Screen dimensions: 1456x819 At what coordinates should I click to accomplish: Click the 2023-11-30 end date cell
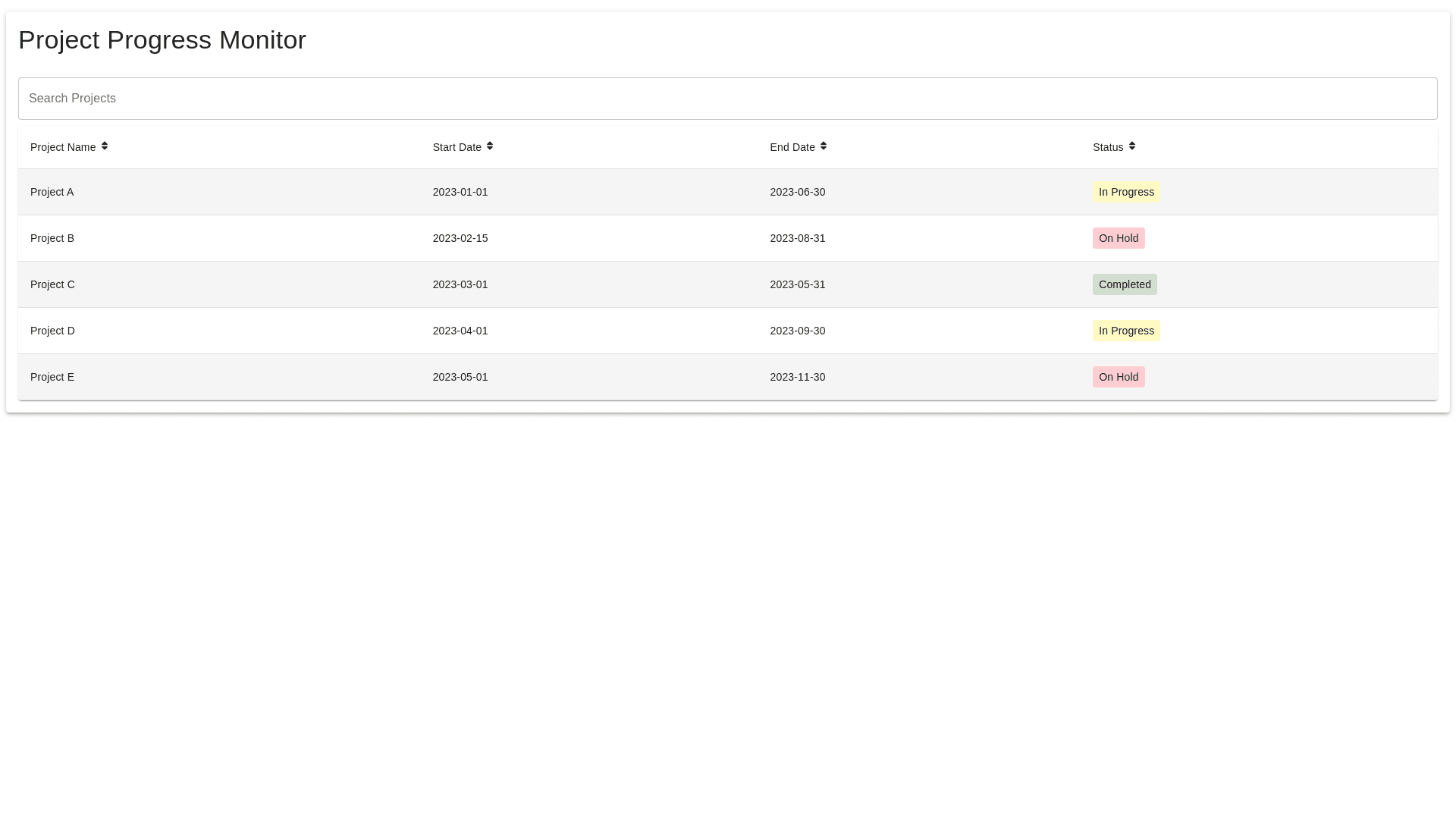[797, 377]
